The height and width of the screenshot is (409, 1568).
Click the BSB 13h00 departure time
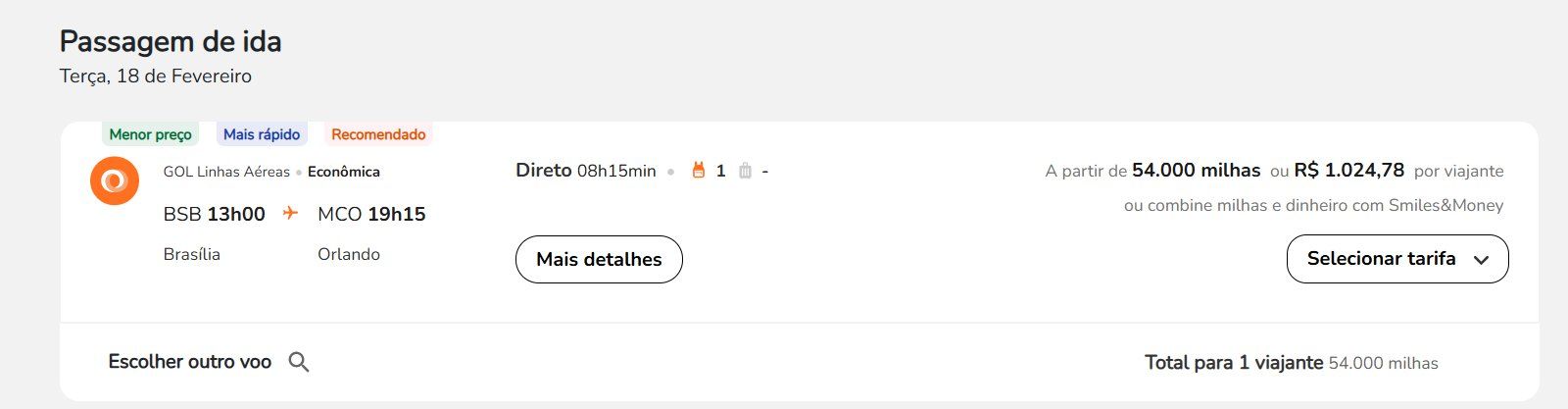point(215,214)
